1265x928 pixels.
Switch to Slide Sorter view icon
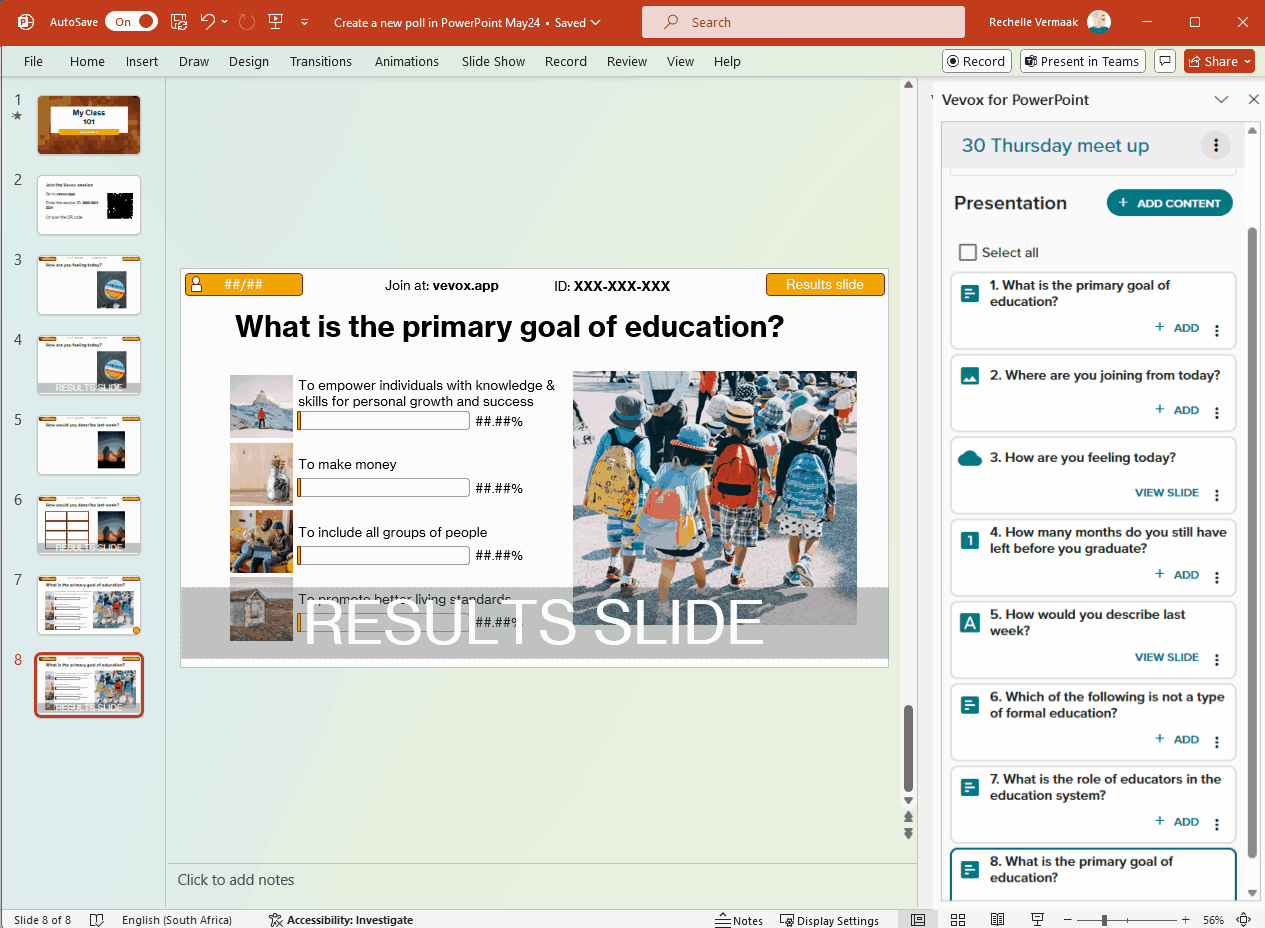point(958,919)
